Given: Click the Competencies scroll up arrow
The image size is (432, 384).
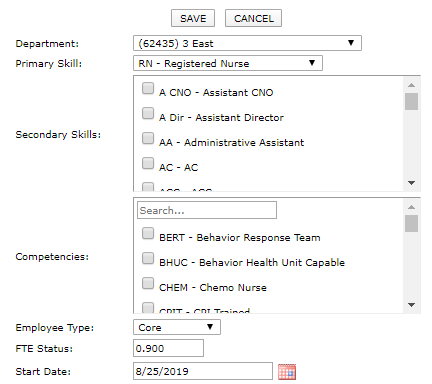Looking at the screenshot, I should point(411,207).
